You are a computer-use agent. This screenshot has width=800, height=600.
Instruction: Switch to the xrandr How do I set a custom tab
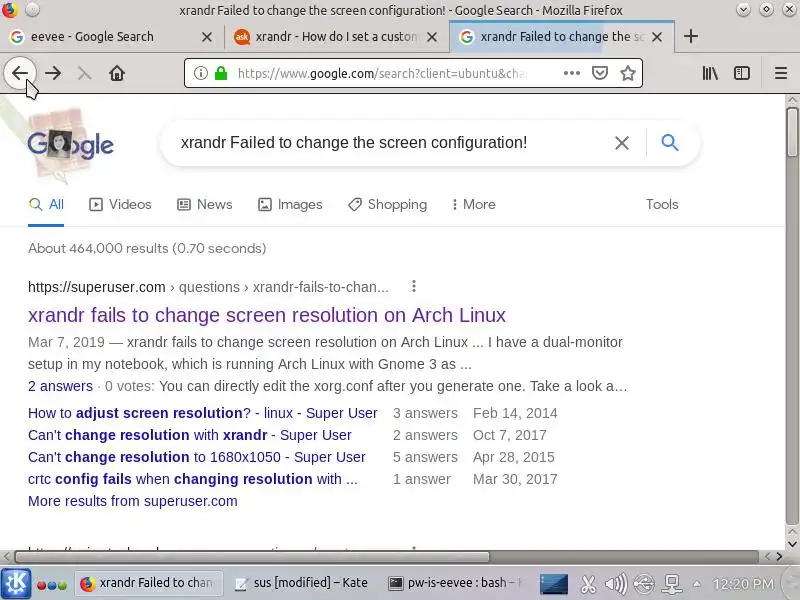(x=336, y=37)
